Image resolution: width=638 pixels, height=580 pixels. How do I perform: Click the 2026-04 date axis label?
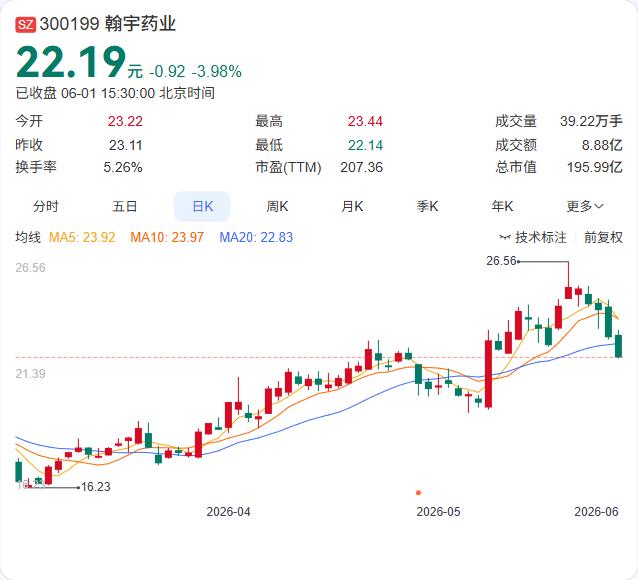pos(228,512)
